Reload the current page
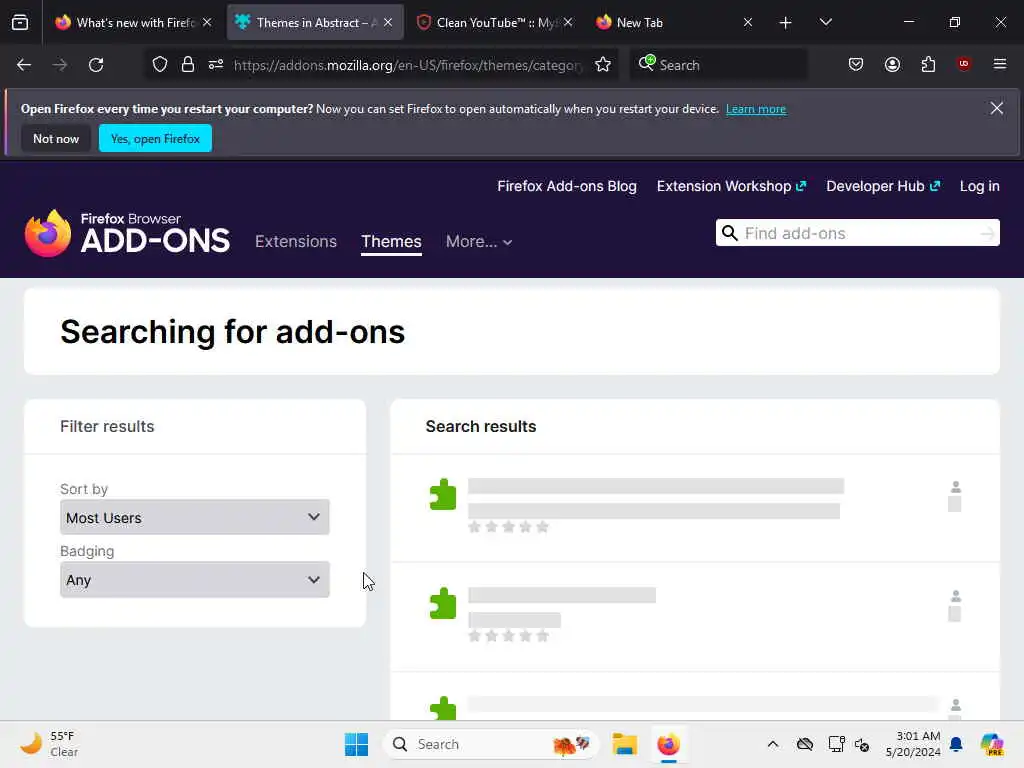1024x768 pixels. [96, 65]
